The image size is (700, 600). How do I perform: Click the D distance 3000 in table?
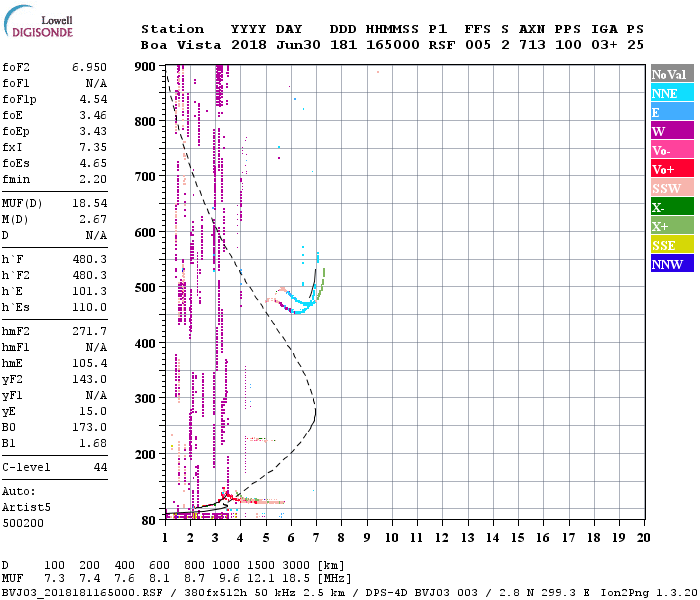point(297,566)
